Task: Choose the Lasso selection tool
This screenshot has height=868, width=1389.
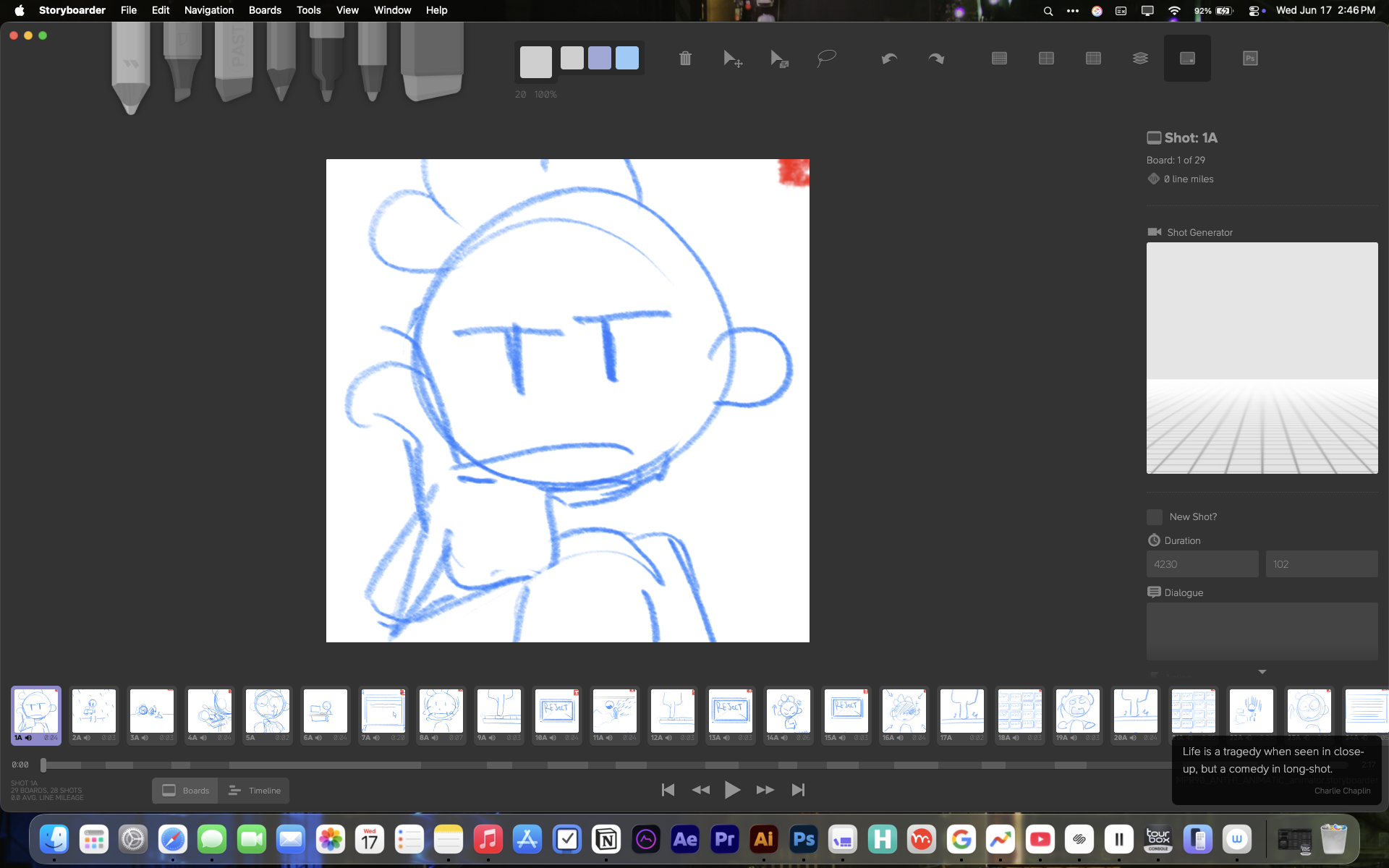Action: pos(826,59)
